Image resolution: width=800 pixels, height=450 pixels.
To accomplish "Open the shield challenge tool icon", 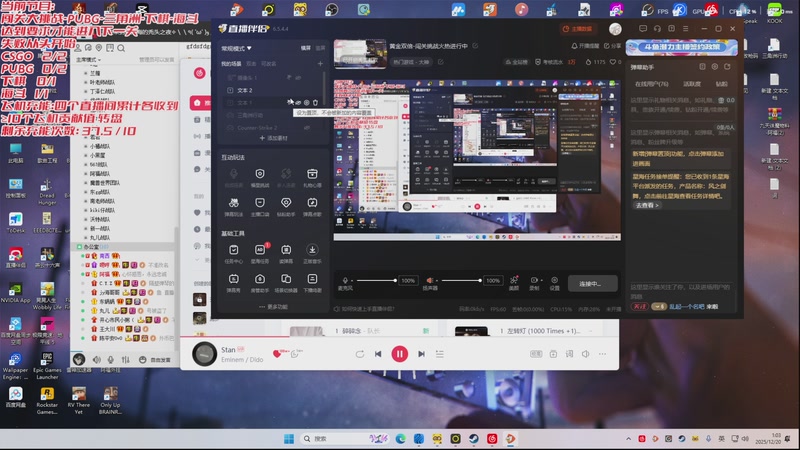I will tap(260, 174).
